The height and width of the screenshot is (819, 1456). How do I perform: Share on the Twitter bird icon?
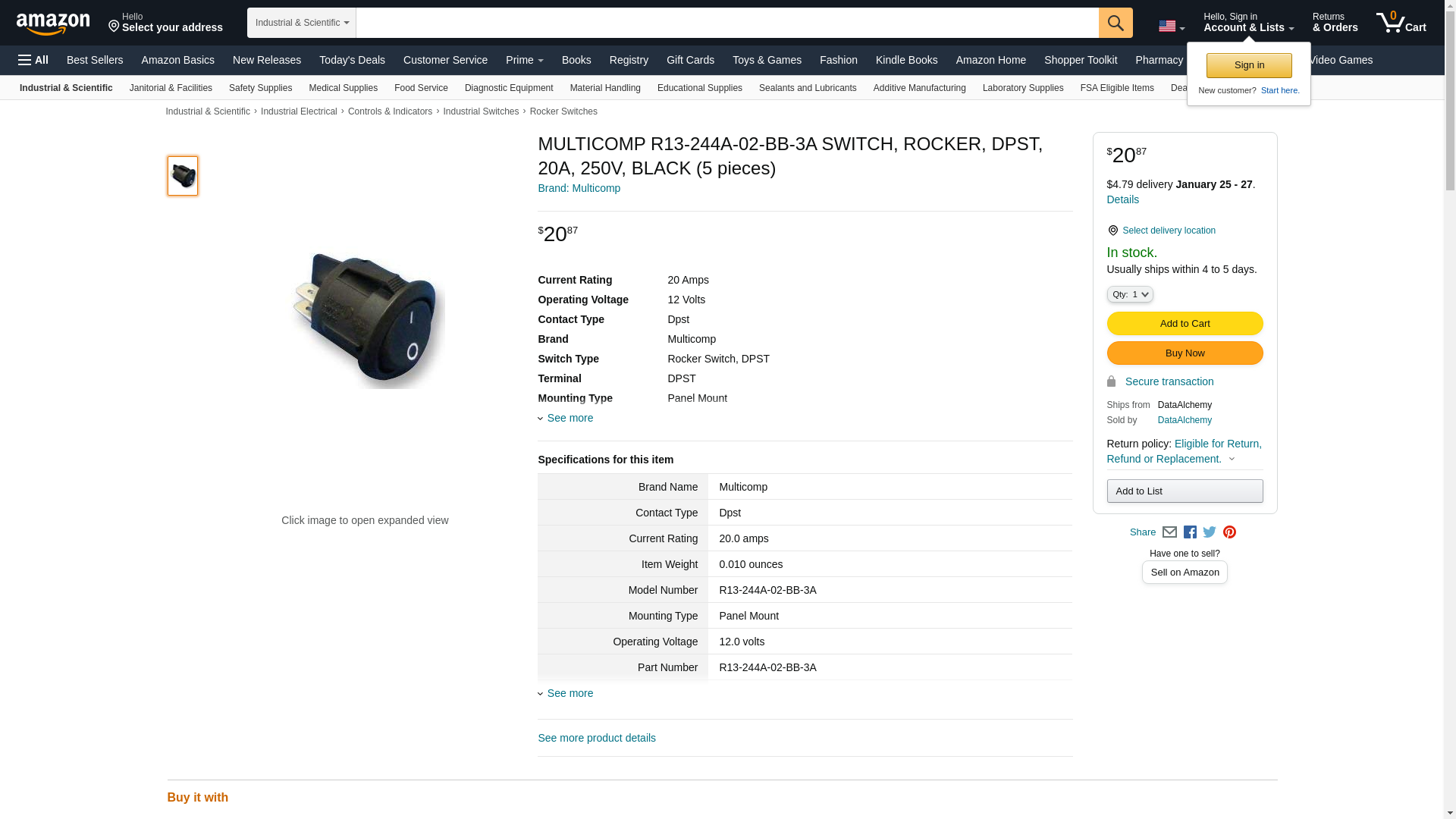(1210, 532)
